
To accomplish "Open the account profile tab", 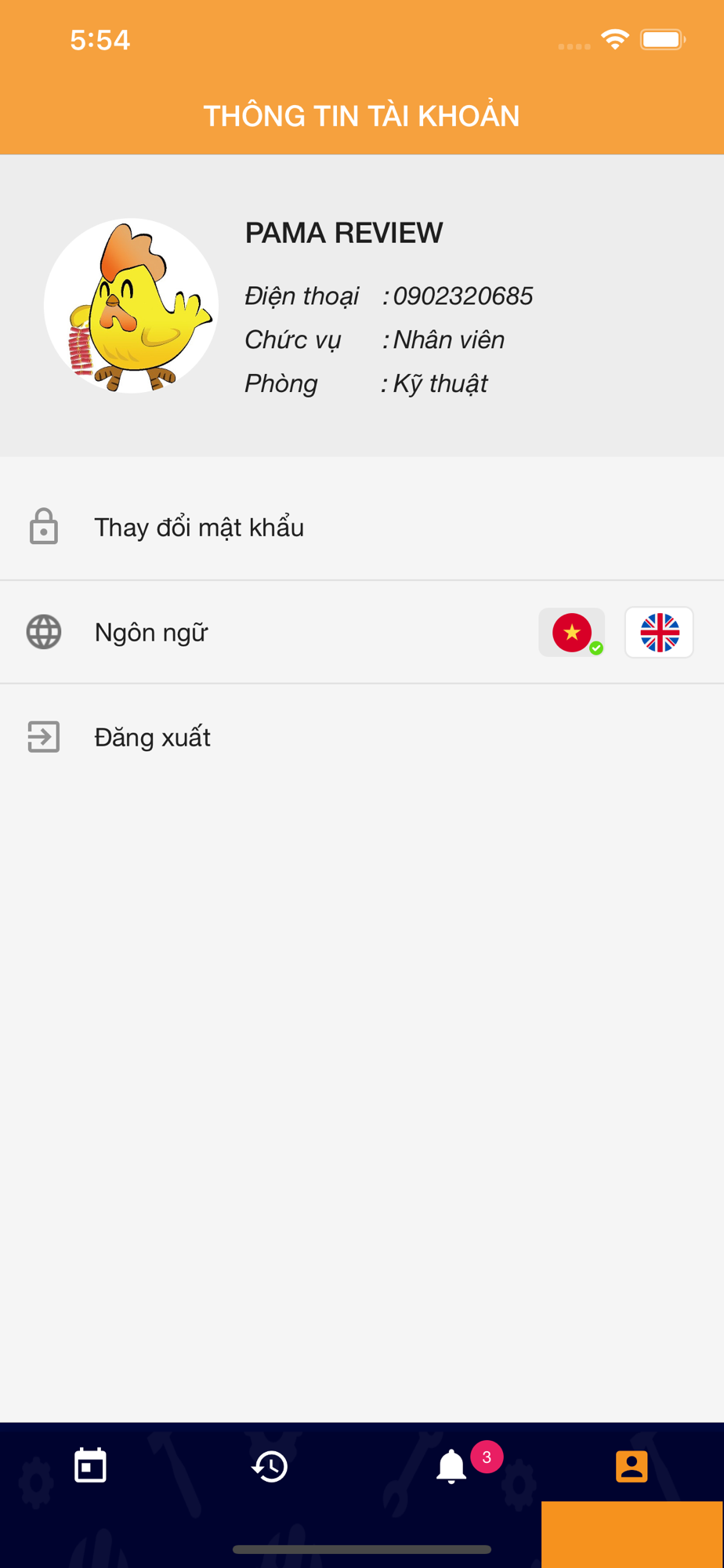I will coord(632,1466).
